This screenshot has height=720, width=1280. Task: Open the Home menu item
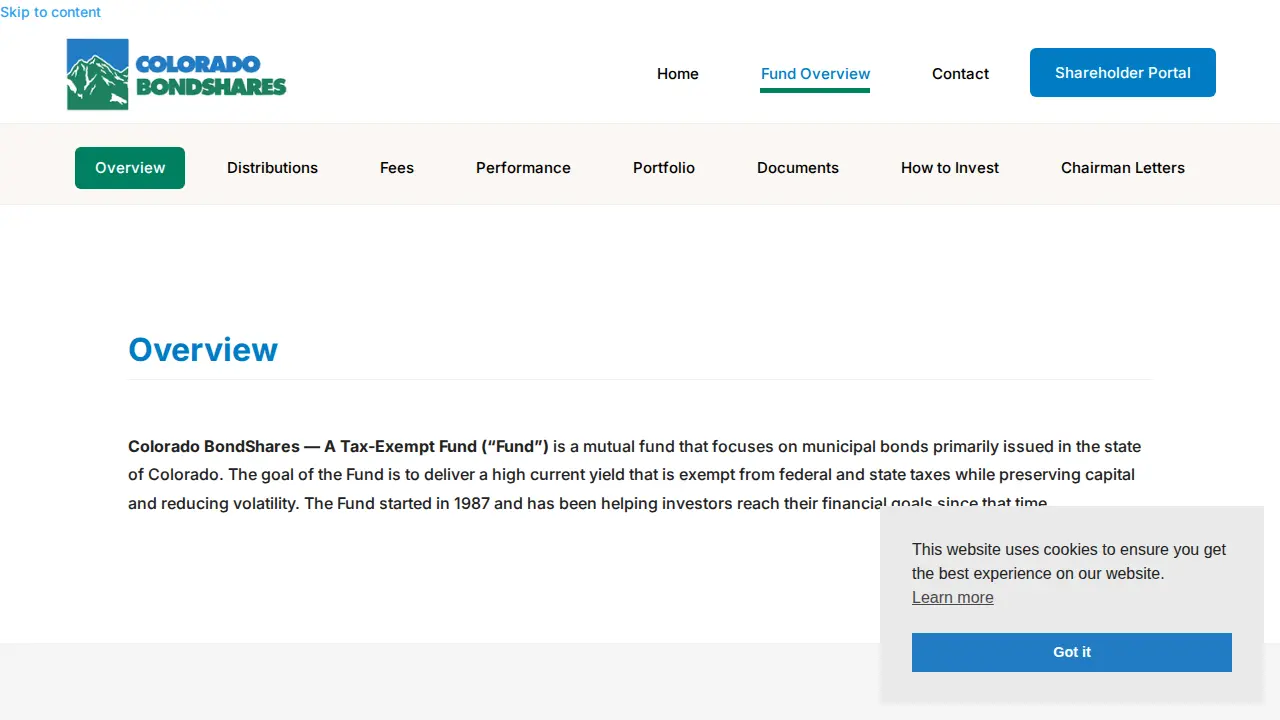click(678, 74)
